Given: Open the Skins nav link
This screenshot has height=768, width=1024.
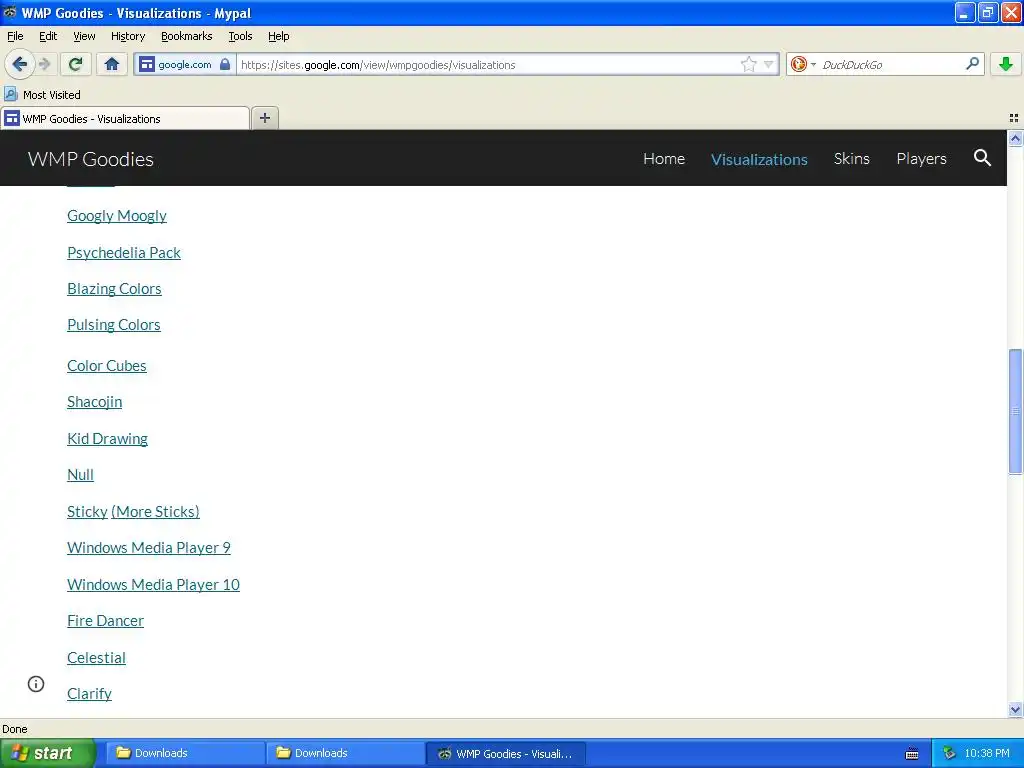Looking at the screenshot, I should [x=851, y=159].
